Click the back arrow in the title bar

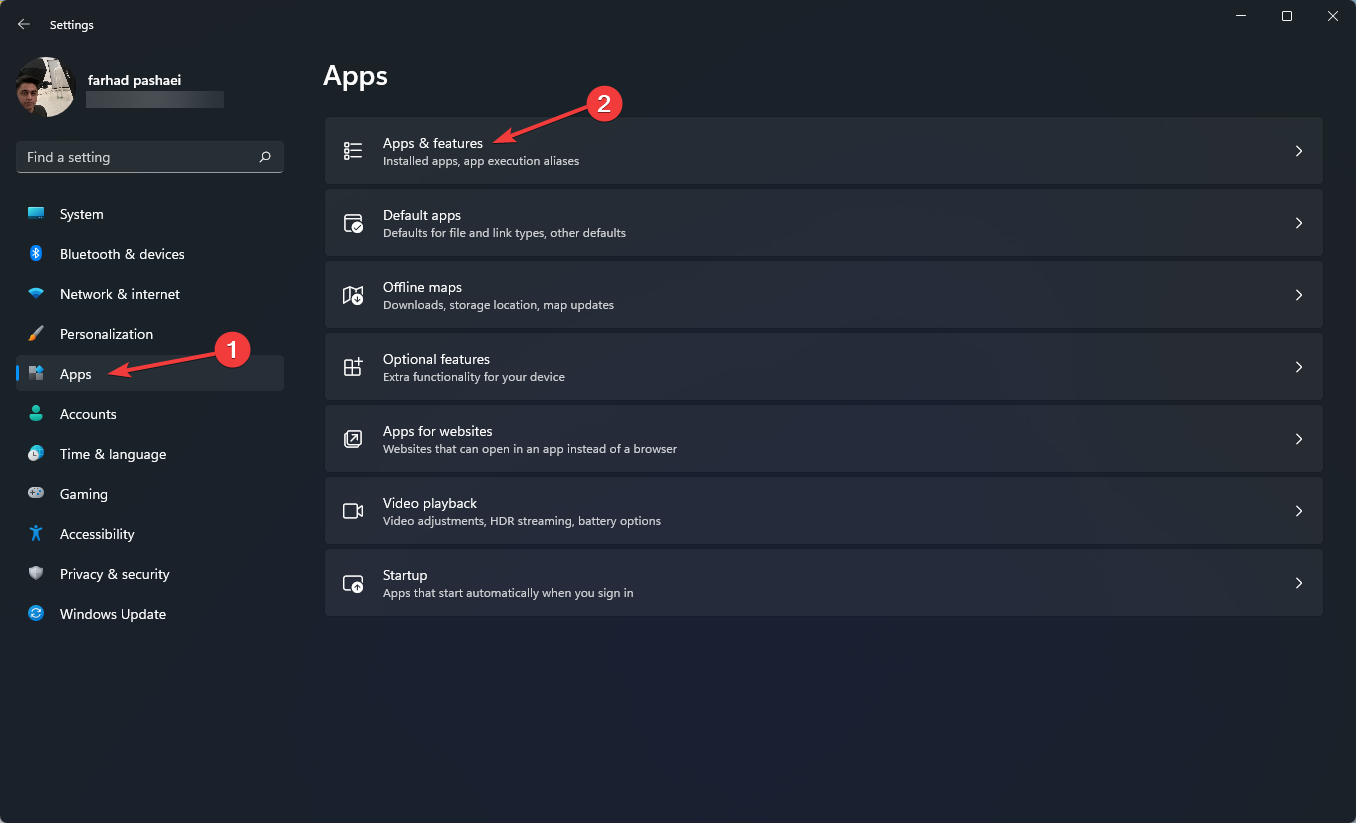point(23,24)
